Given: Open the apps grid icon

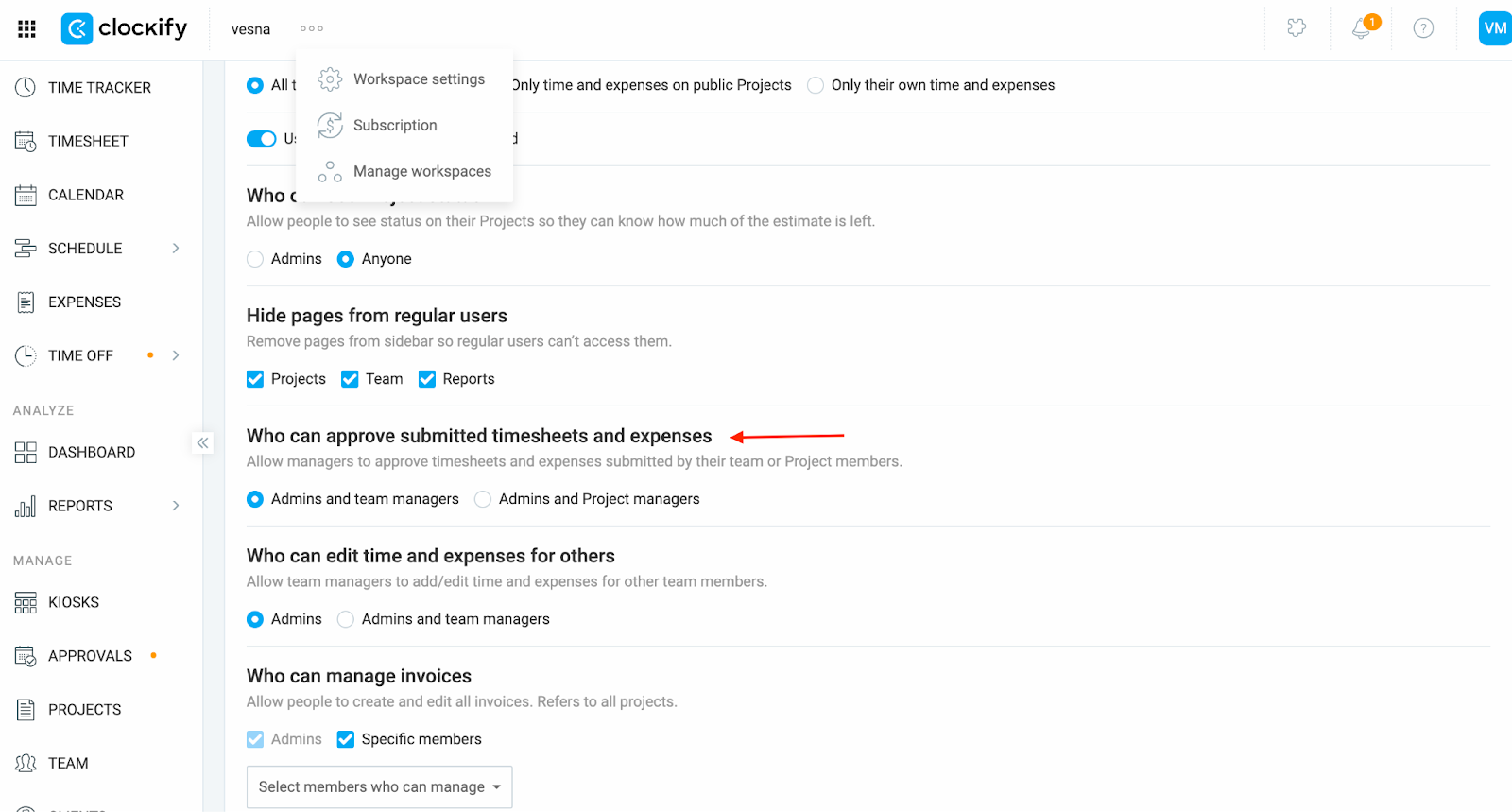Looking at the screenshot, I should click(x=26, y=29).
